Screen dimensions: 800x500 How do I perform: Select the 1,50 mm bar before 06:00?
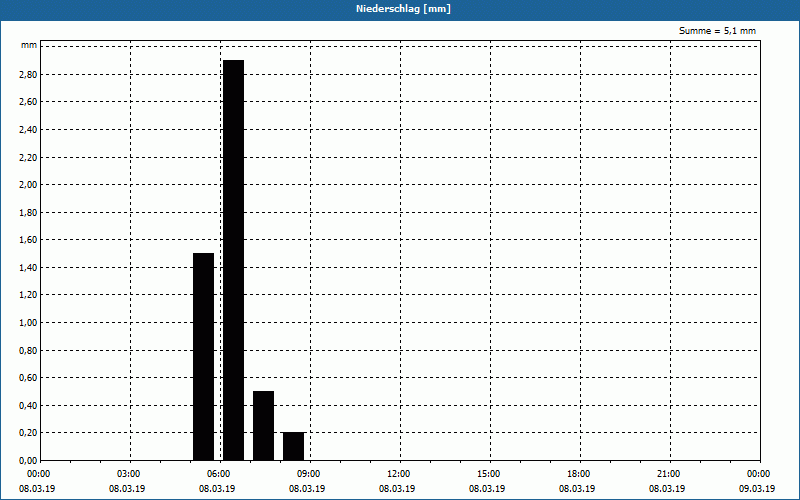click(x=204, y=357)
